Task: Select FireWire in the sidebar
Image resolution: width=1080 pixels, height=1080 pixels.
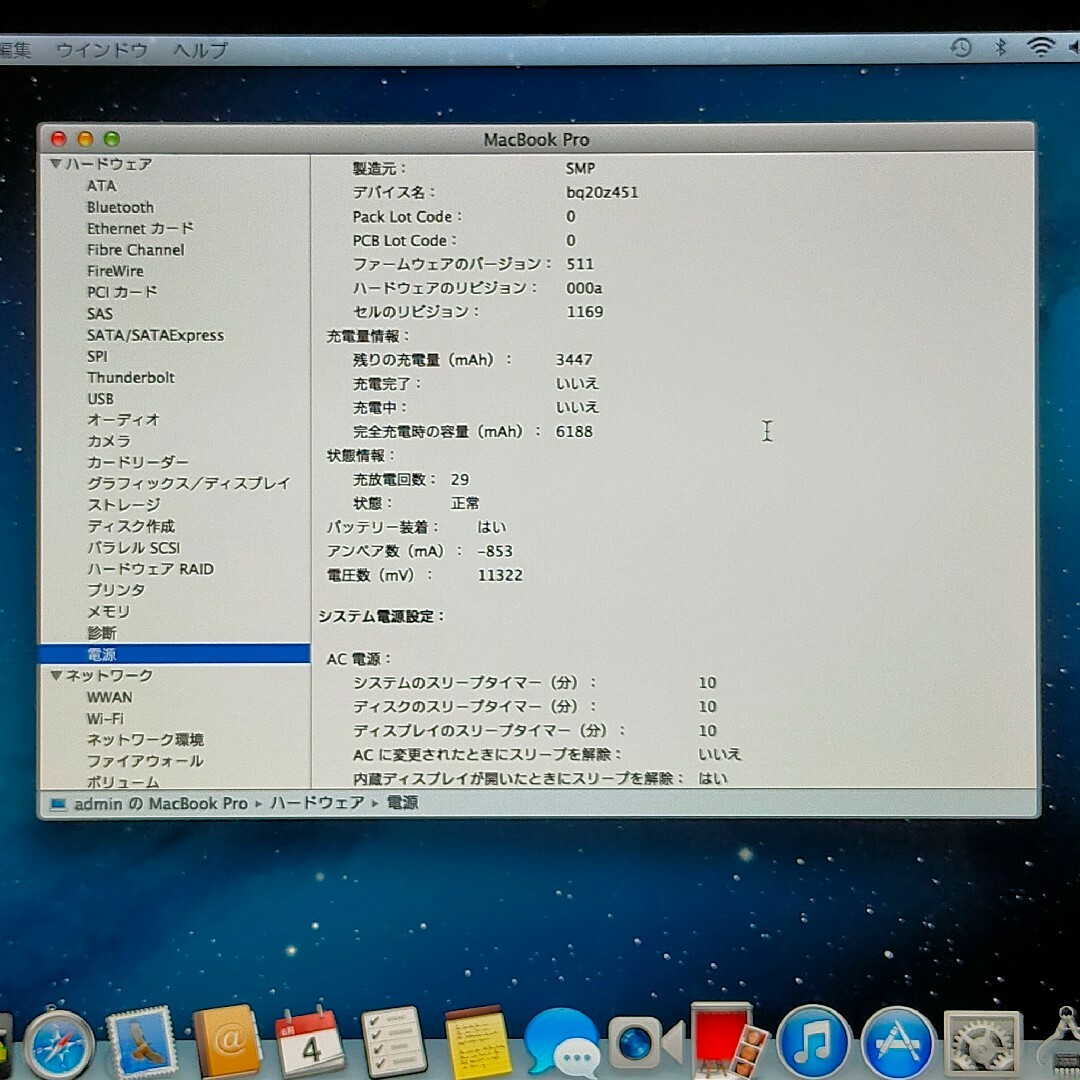Action: pos(115,271)
